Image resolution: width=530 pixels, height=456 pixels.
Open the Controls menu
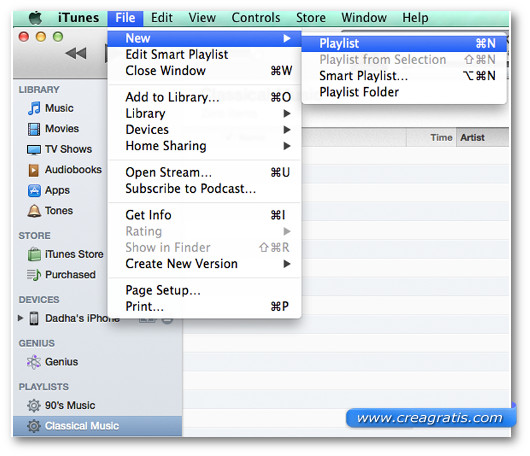pos(256,18)
